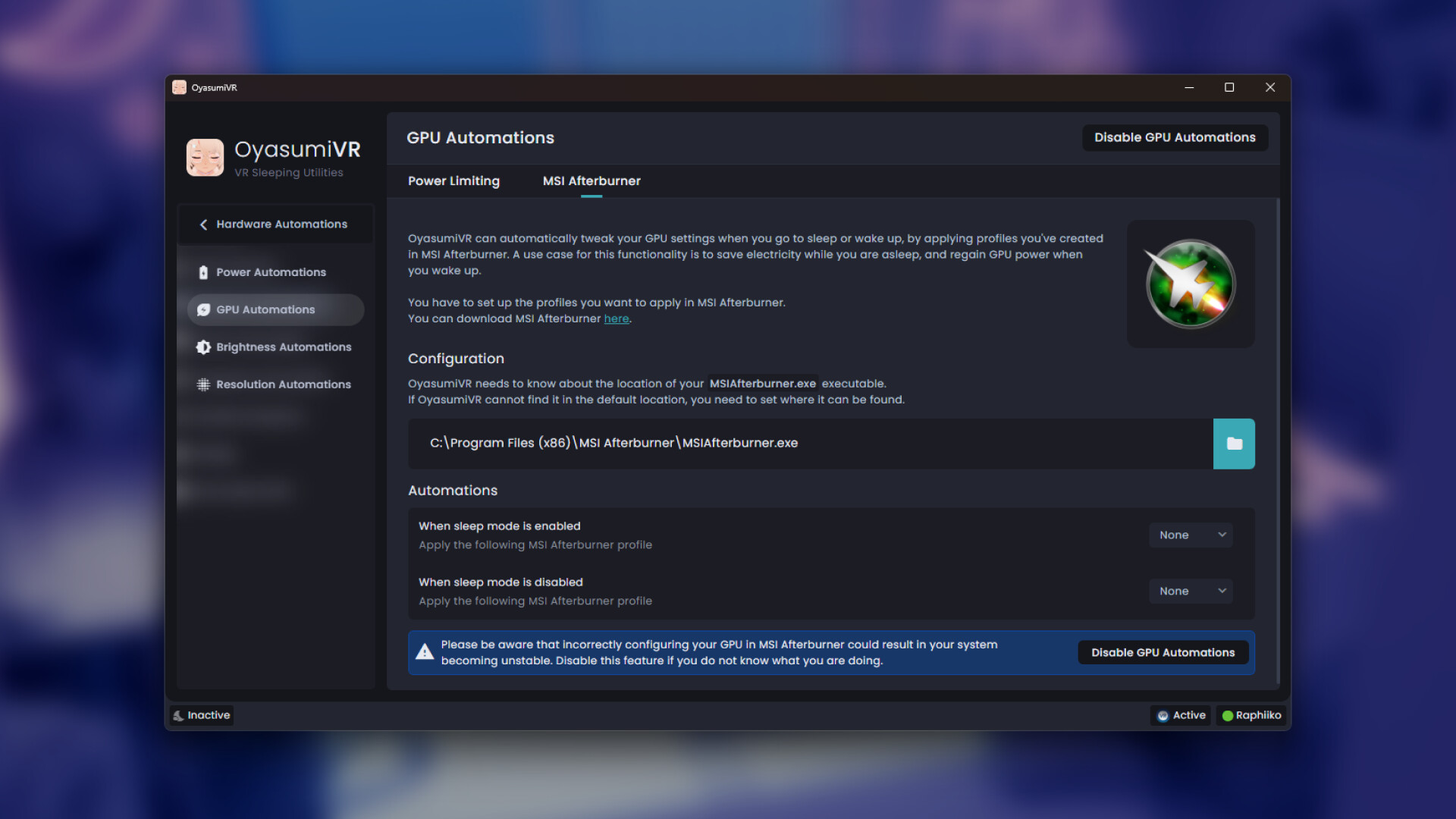Viewport: 1456px width, 819px height.
Task: Click the MSIAfterburner.exe path field
Action: 682,444
